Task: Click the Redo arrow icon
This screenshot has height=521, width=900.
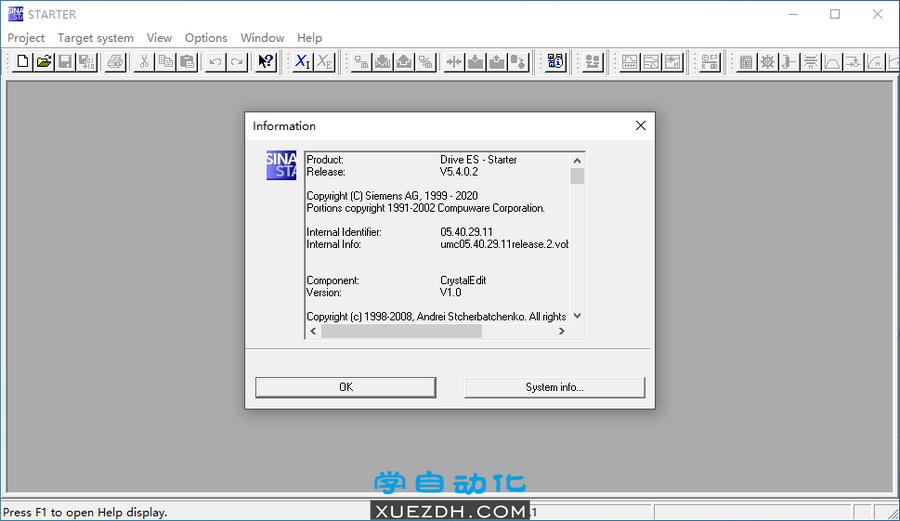Action: [237, 61]
